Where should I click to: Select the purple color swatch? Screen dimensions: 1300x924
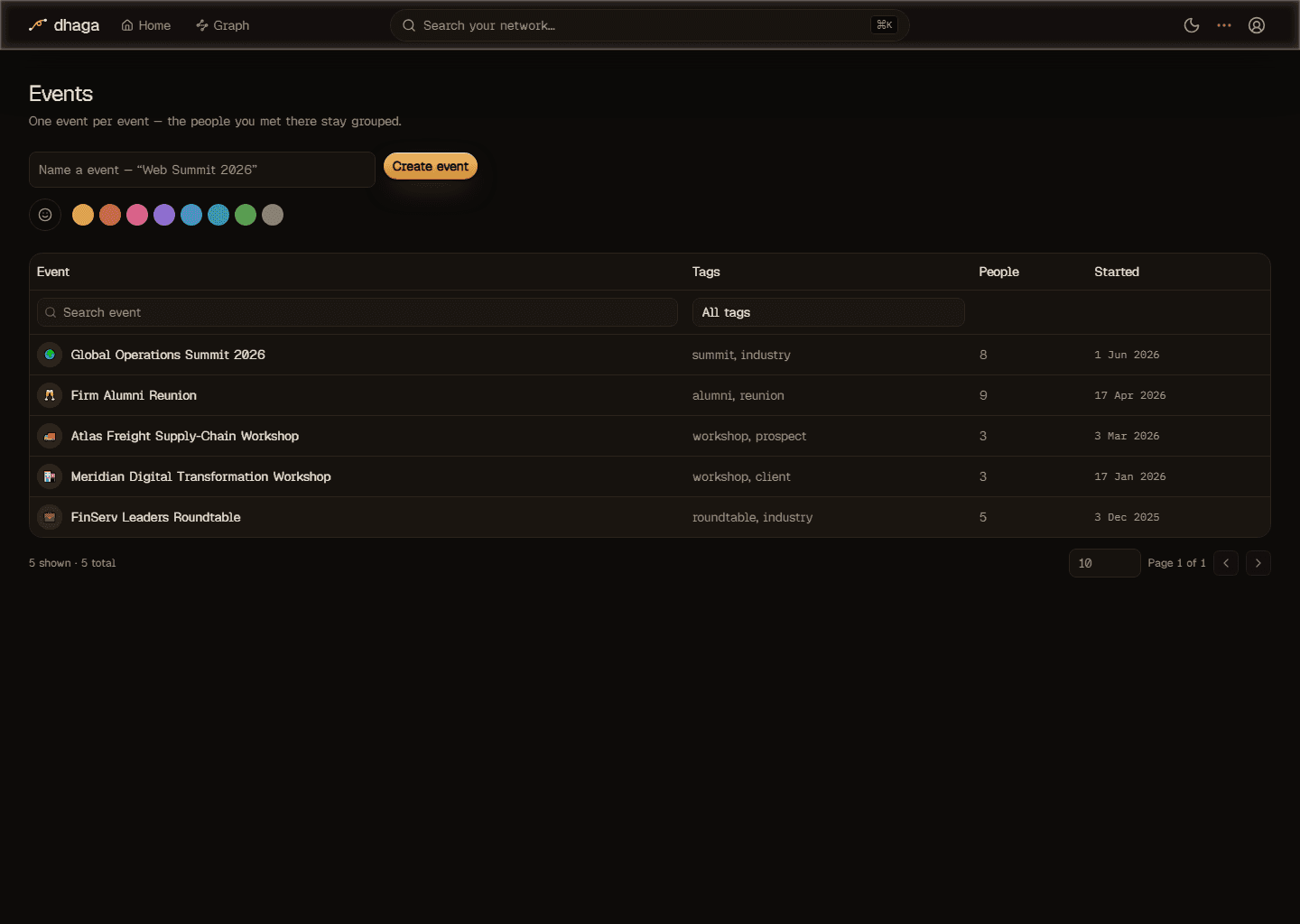pyautogui.click(x=164, y=215)
